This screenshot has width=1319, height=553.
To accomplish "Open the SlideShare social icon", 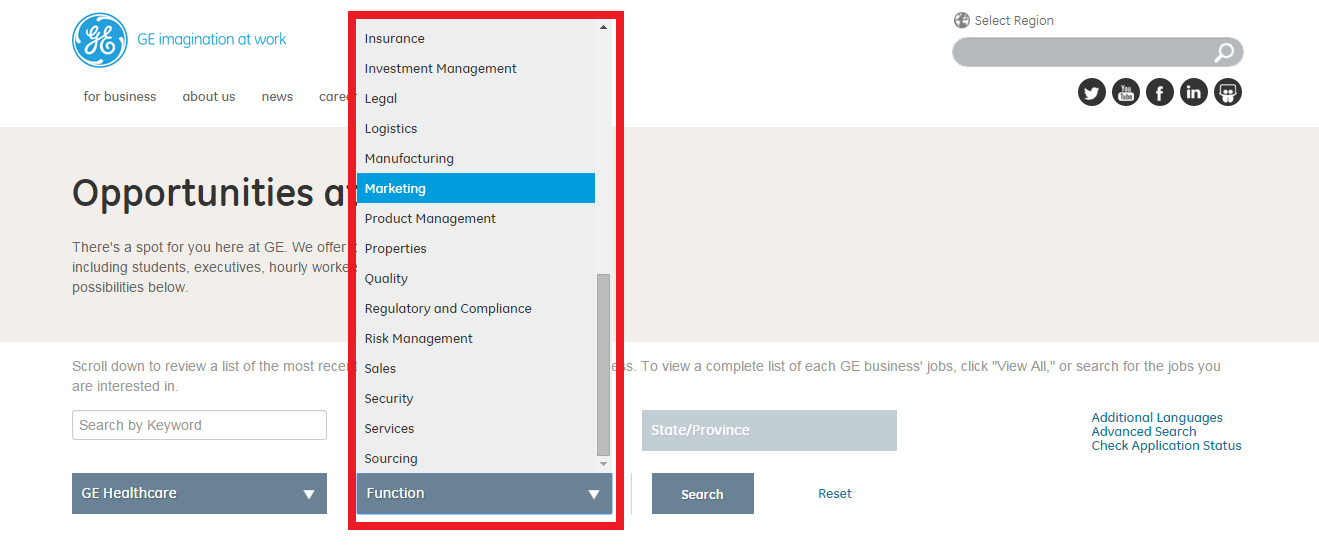I will 1228,93.
